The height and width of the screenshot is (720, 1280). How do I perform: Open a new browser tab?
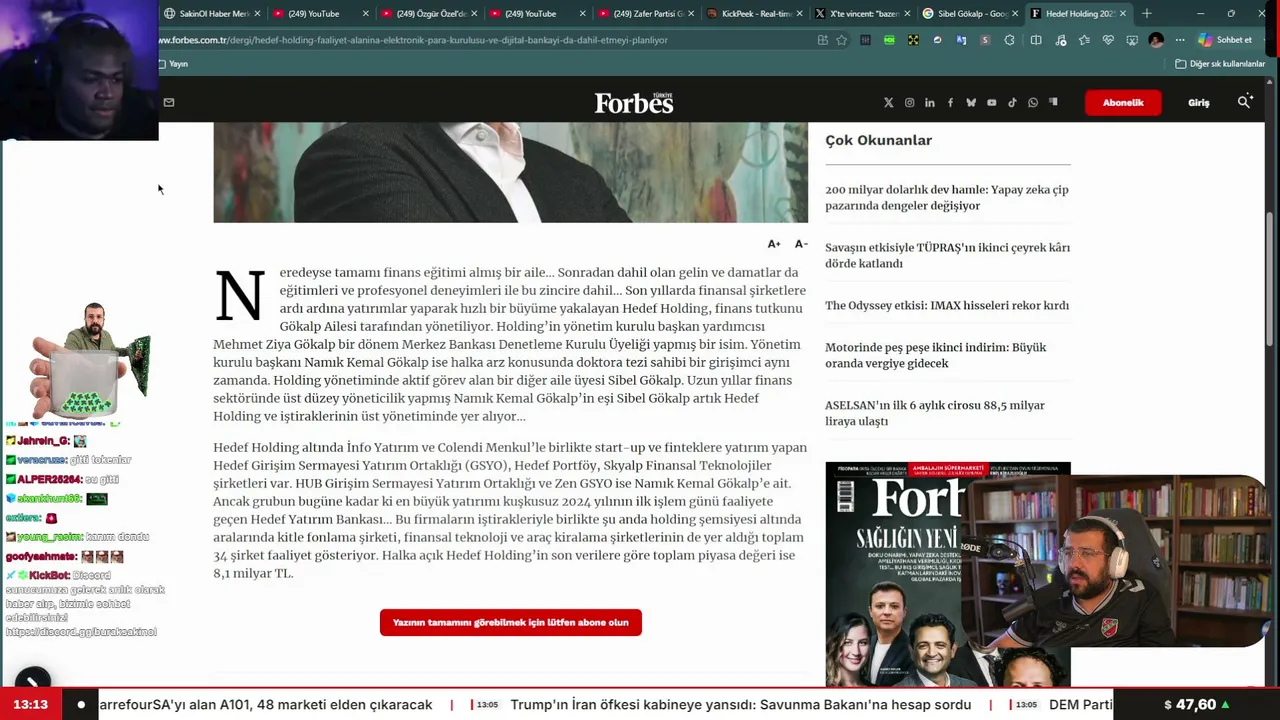coord(1147,14)
